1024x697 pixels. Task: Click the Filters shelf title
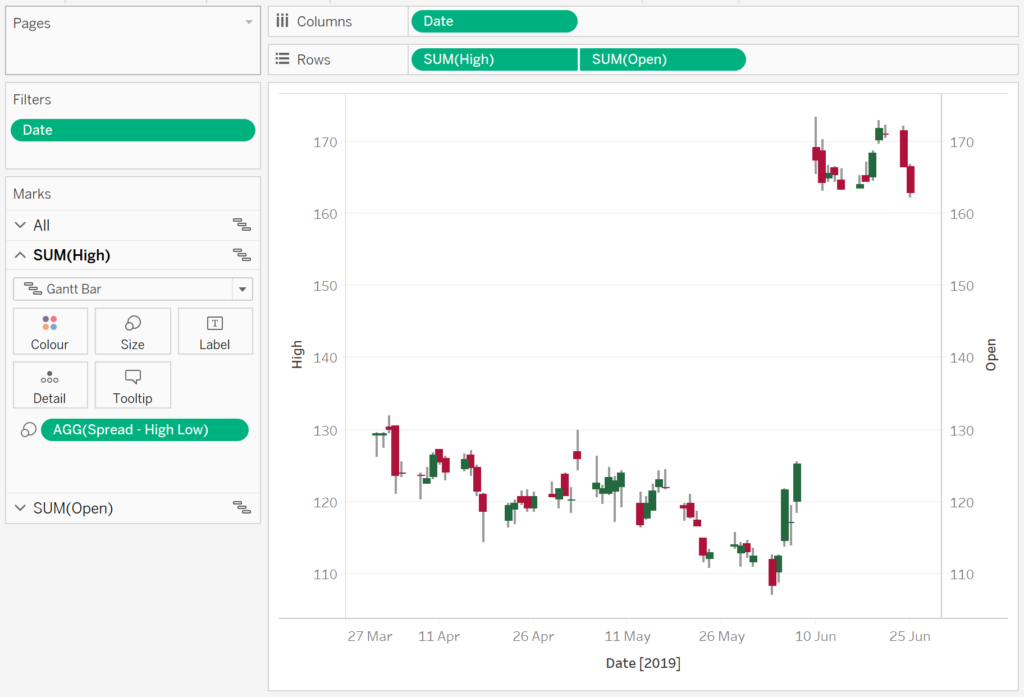[32, 99]
